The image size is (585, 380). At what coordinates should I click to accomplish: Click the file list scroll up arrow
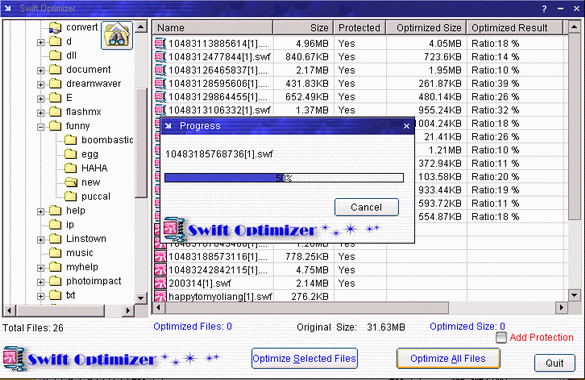tap(575, 27)
